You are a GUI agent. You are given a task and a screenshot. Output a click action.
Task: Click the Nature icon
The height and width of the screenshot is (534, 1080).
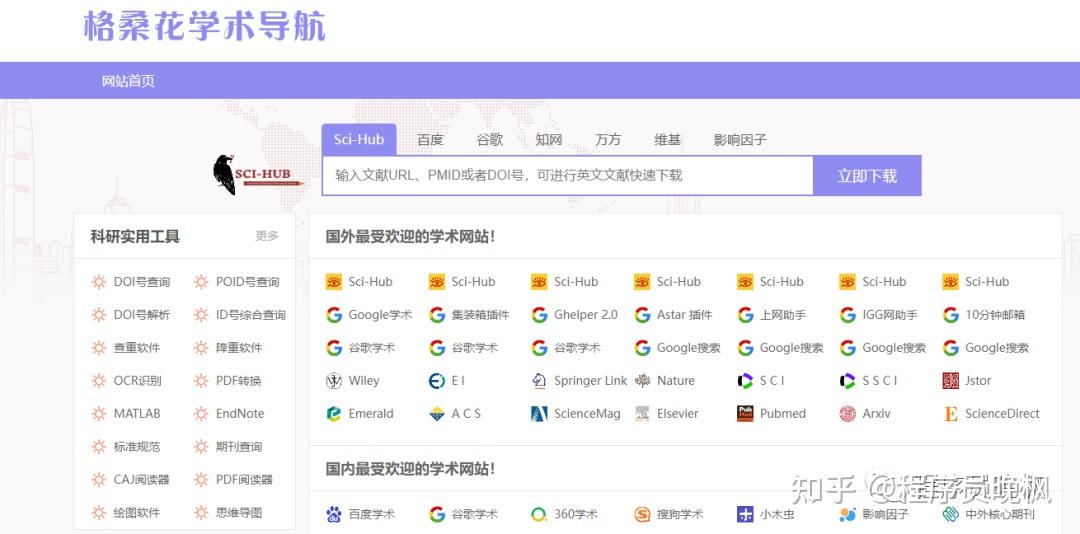tap(643, 381)
